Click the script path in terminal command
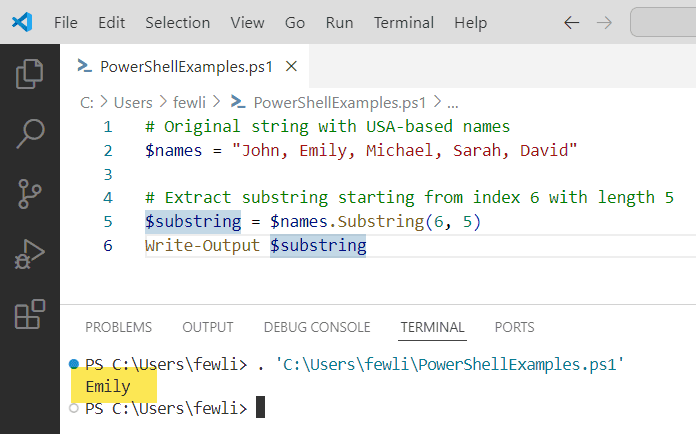The width and height of the screenshot is (696, 434). tap(450, 365)
